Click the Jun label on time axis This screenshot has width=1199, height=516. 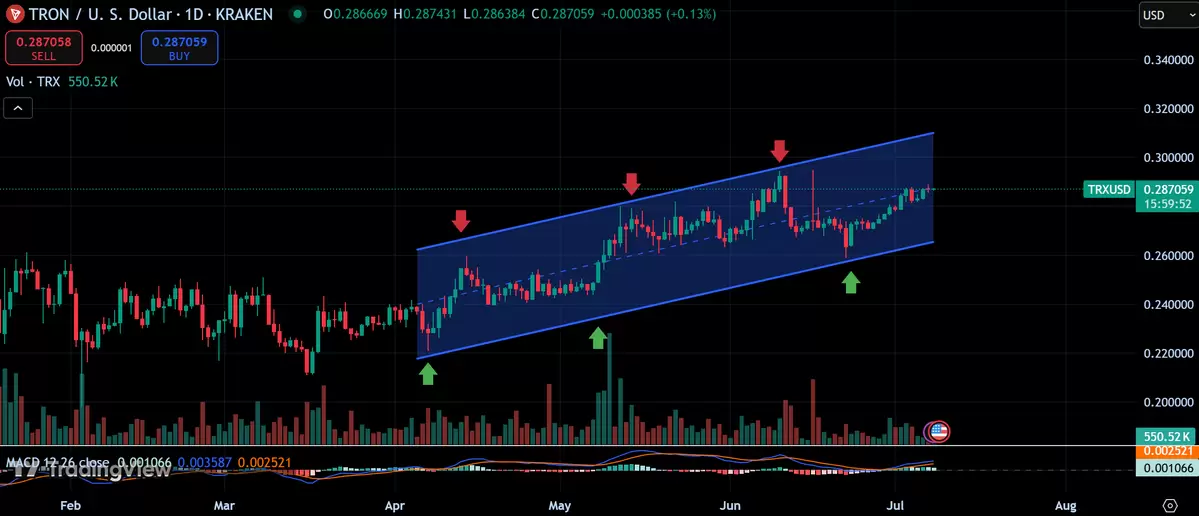[731, 505]
